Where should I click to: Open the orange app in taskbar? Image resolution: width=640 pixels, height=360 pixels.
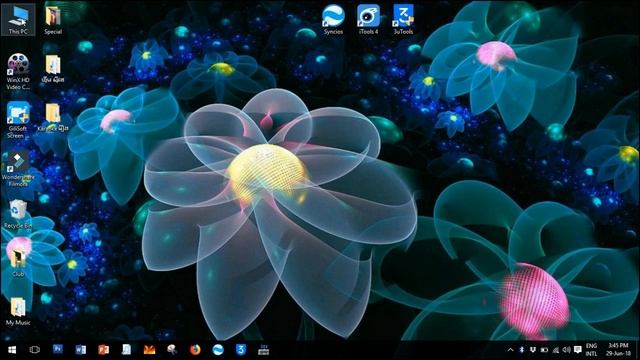point(149,350)
